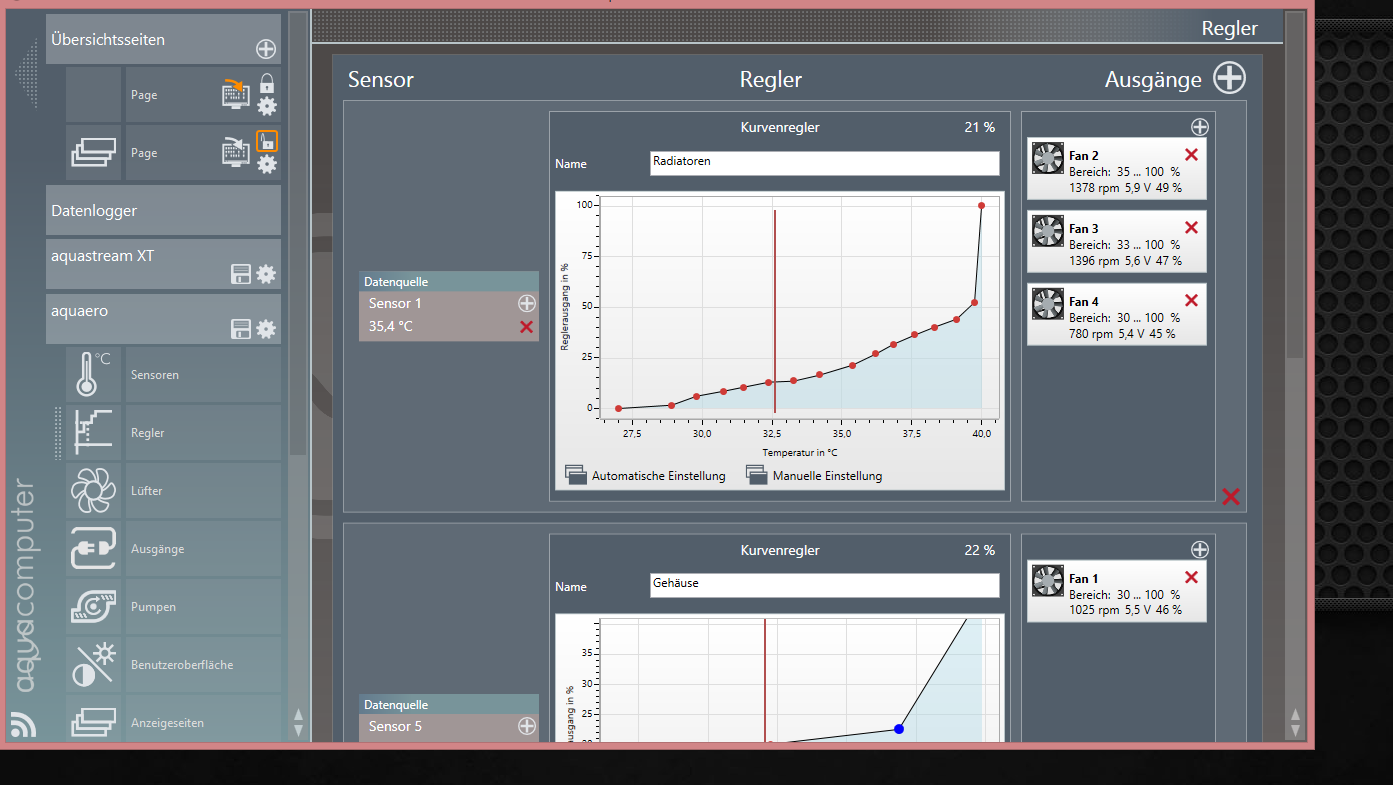The image size is (1393, 785).
Task: Remove Fan 3 from the Radiatoren controller
Action: (1191, 227)
